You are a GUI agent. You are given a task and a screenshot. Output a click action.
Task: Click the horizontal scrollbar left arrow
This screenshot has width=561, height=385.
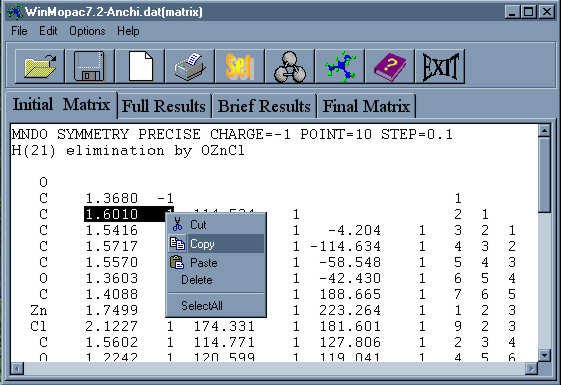17,368
